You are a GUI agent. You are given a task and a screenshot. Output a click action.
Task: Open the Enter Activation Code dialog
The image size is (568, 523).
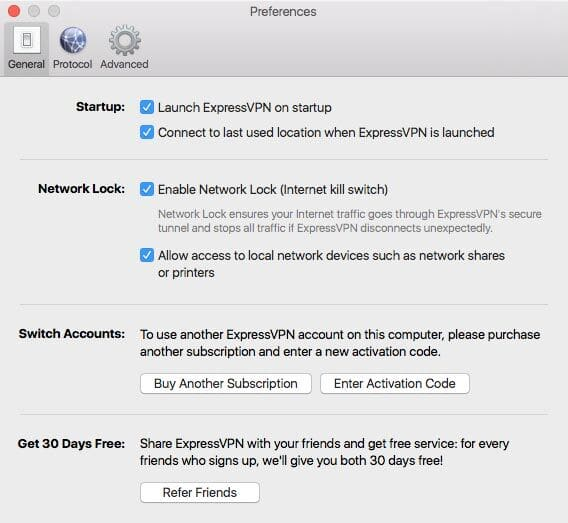pyautogui.click(x=395, y=384)
